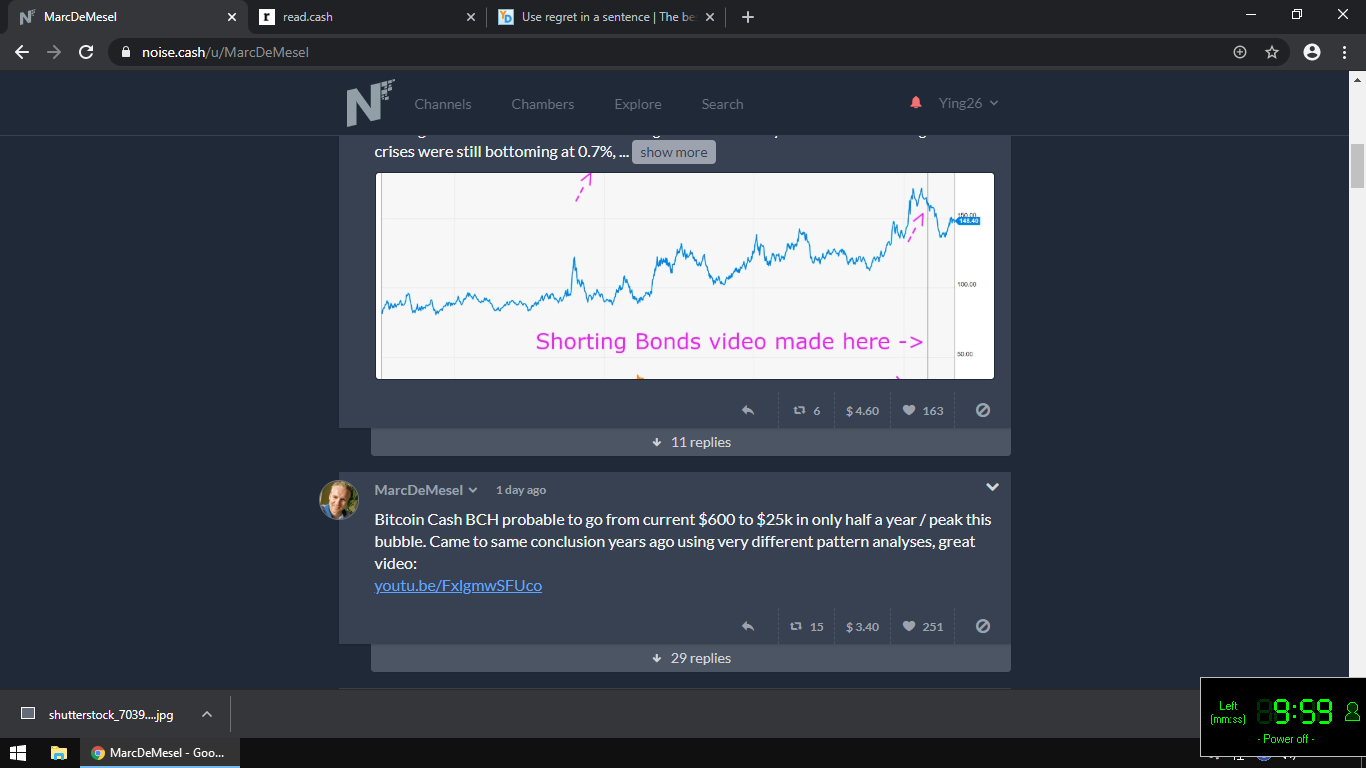Open the Shorting Bonds chart image
This screenshot has width=1366, height=768.
coord(685,276)
